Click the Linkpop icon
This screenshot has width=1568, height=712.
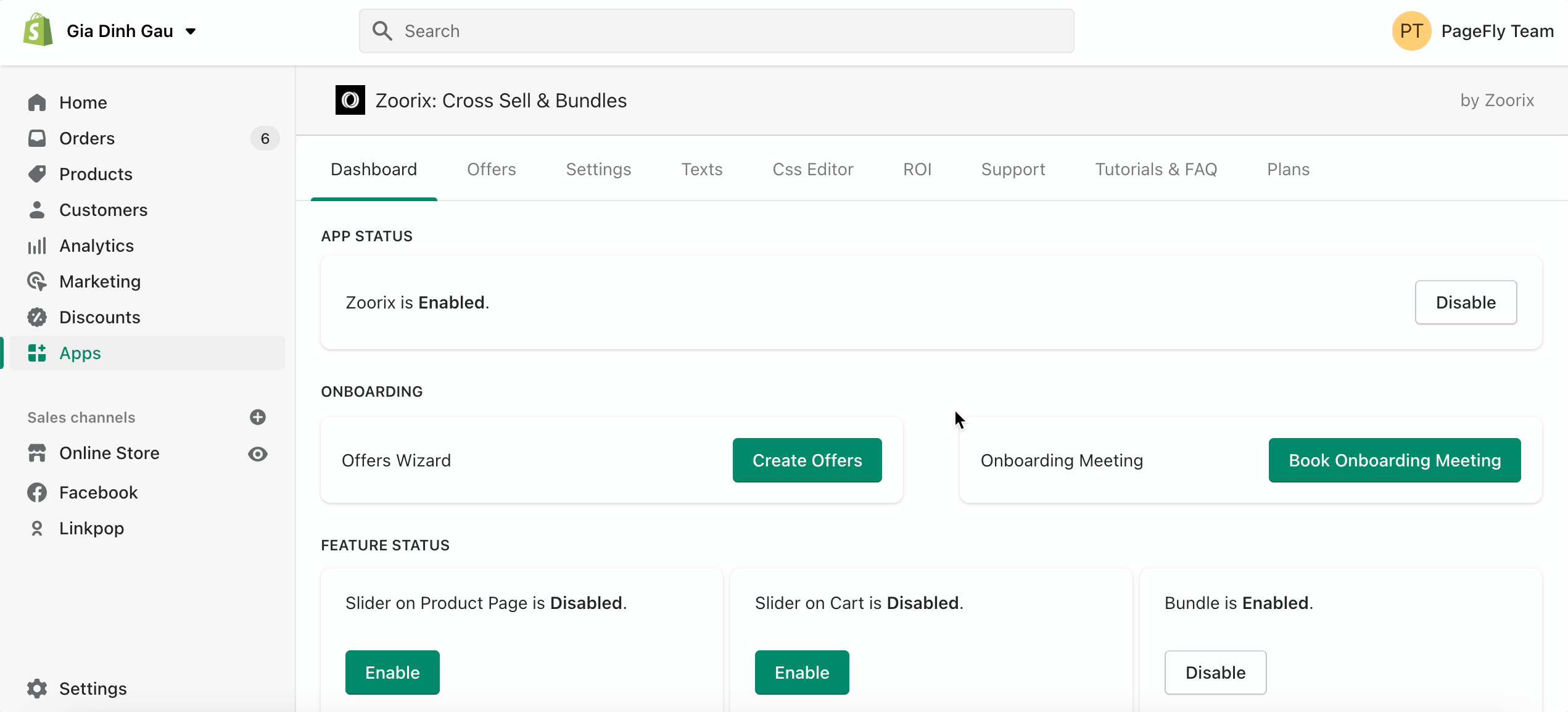tap(37, 528)
